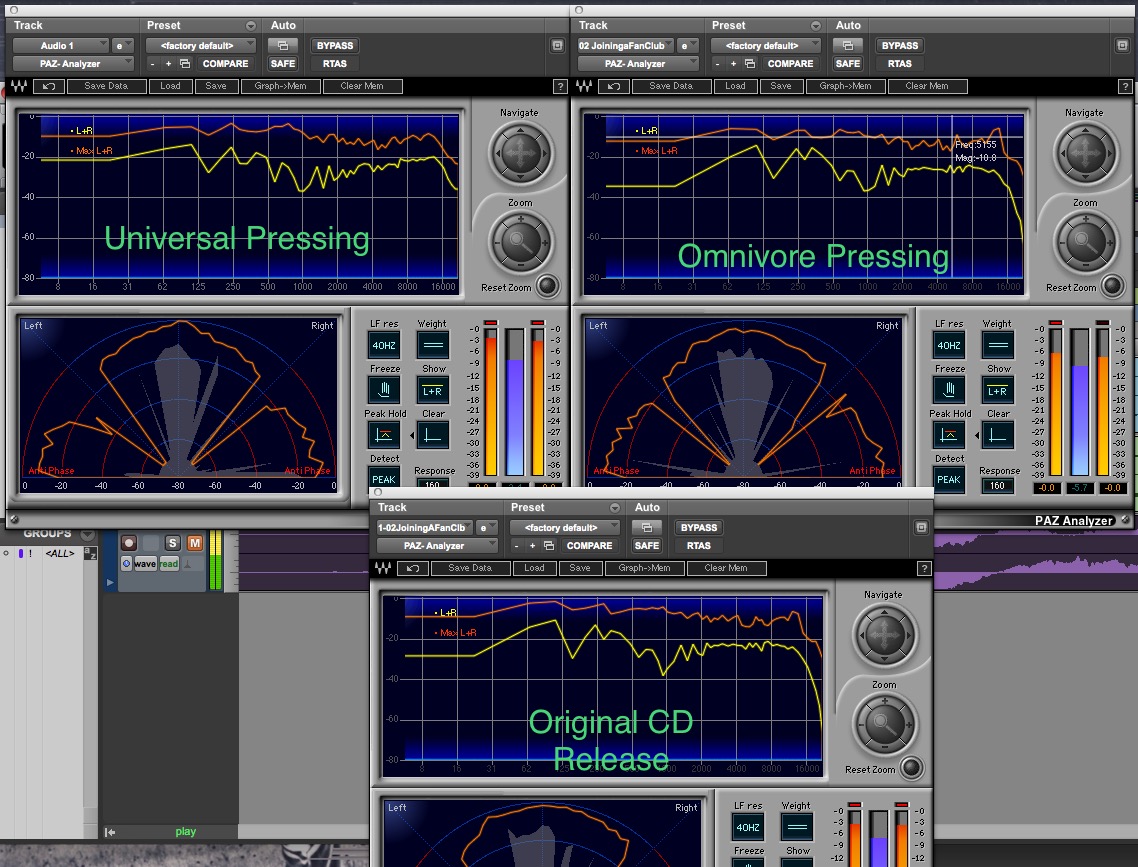Click automation enable icon in 02 JoiningaFanClub window
This screenshot has height=867, width=1138.
point(848,45)
